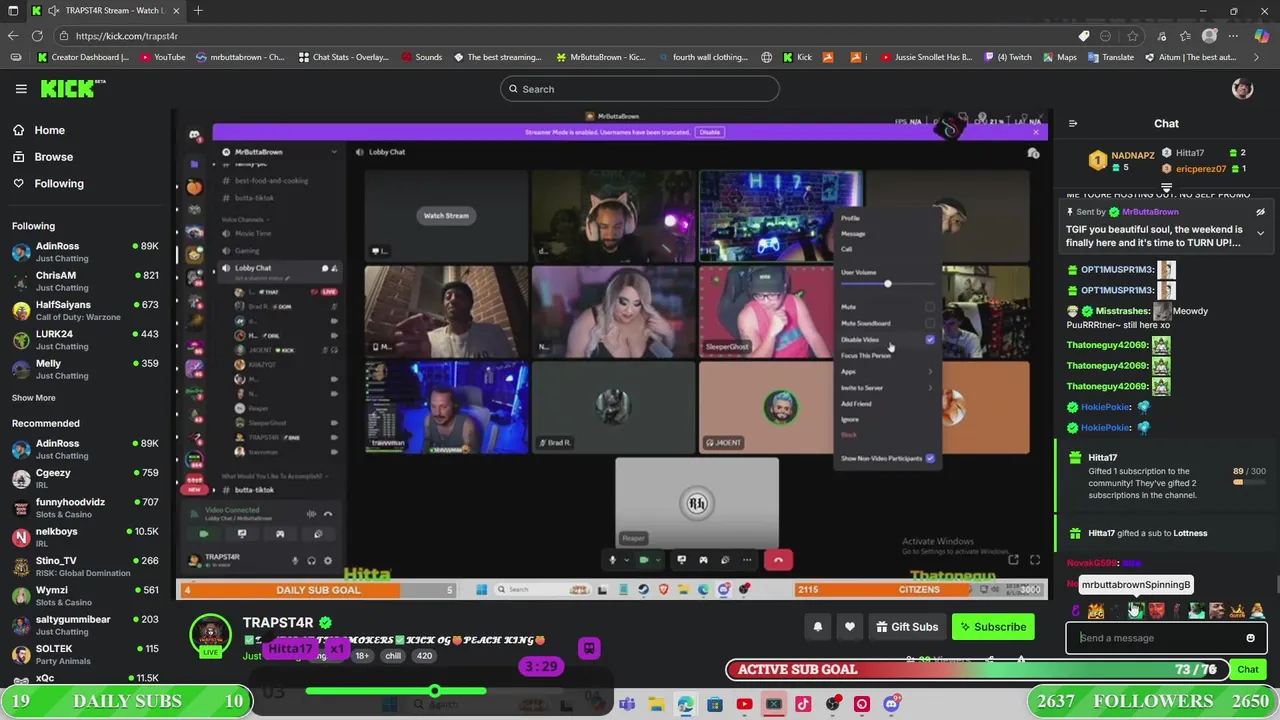Viewport: 1280px width, 720px height.
Task: Focus the Kick search field
Action: (x=640, y=89)
